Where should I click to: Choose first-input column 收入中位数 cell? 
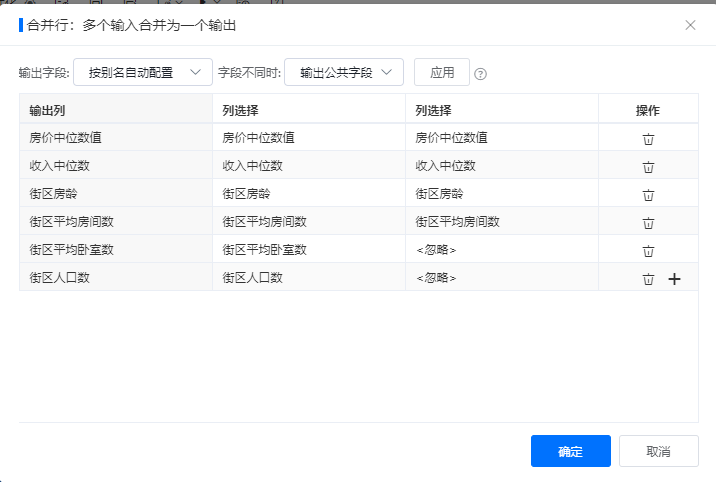point(309,165)
